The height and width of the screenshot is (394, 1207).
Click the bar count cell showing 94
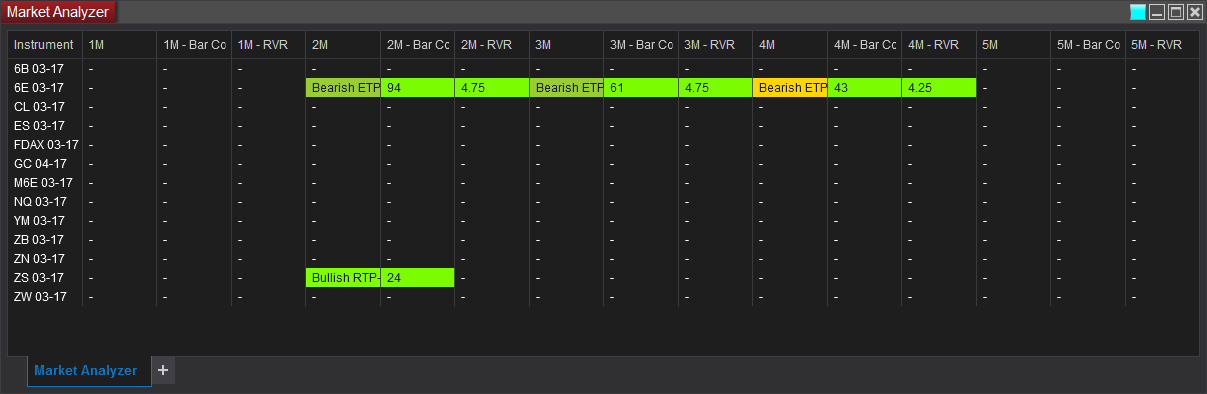[417, 87]
